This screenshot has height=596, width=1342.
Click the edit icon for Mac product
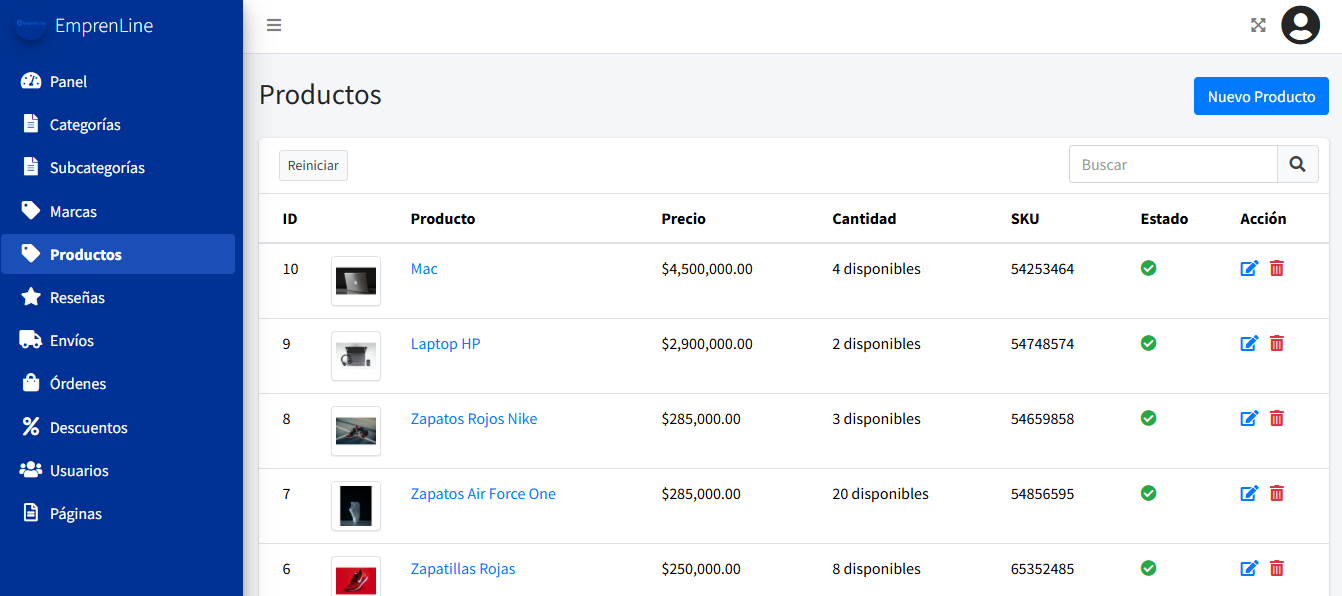[1249, 268]
